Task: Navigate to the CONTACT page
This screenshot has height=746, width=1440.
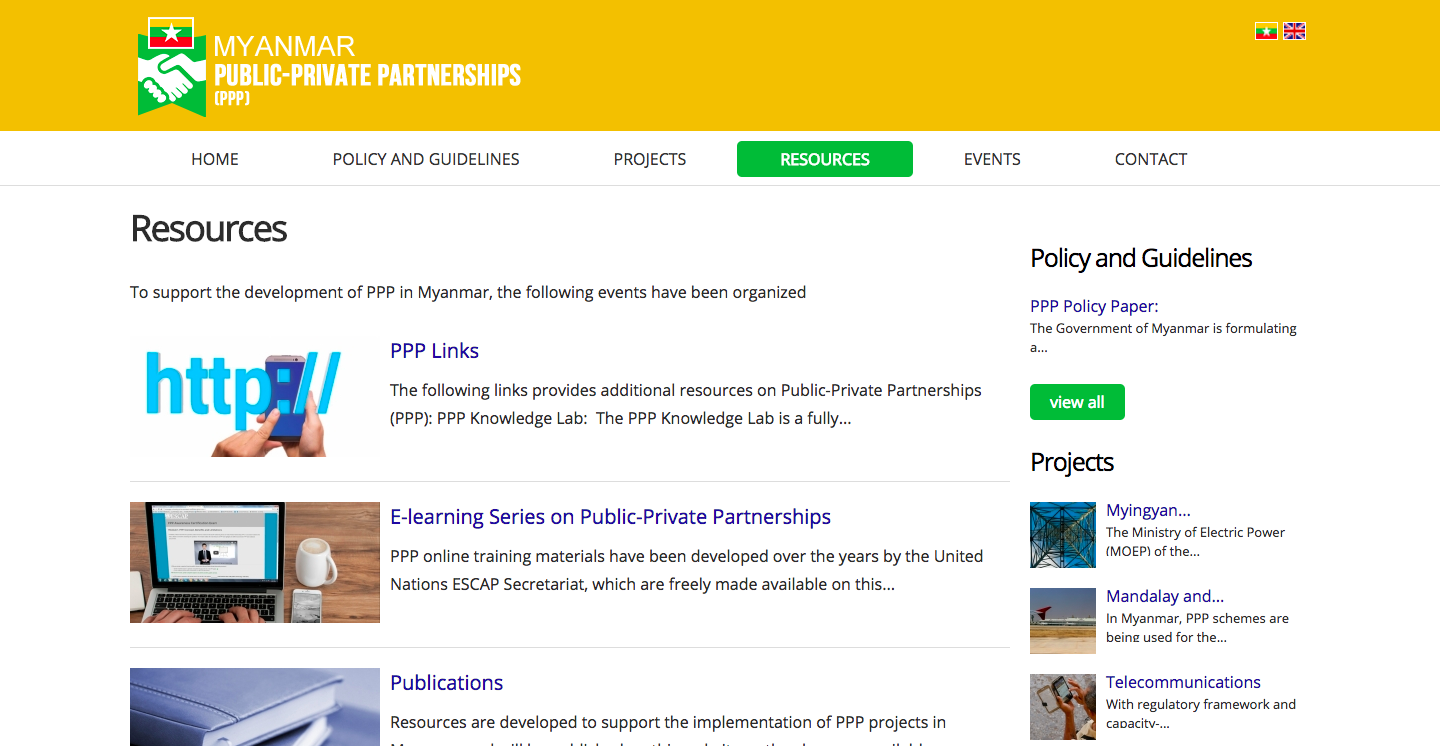Action: tap(1151, 159)
